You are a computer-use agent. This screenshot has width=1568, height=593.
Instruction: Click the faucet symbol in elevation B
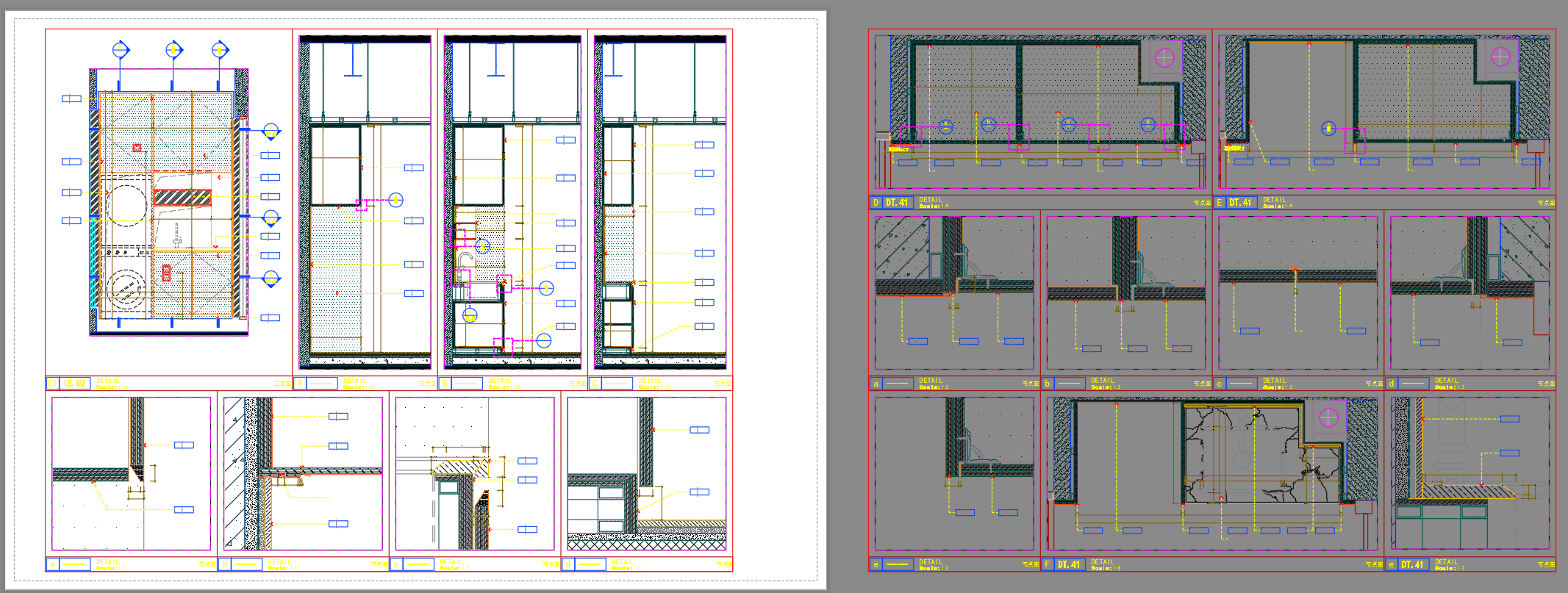click(x=465, y=259)
